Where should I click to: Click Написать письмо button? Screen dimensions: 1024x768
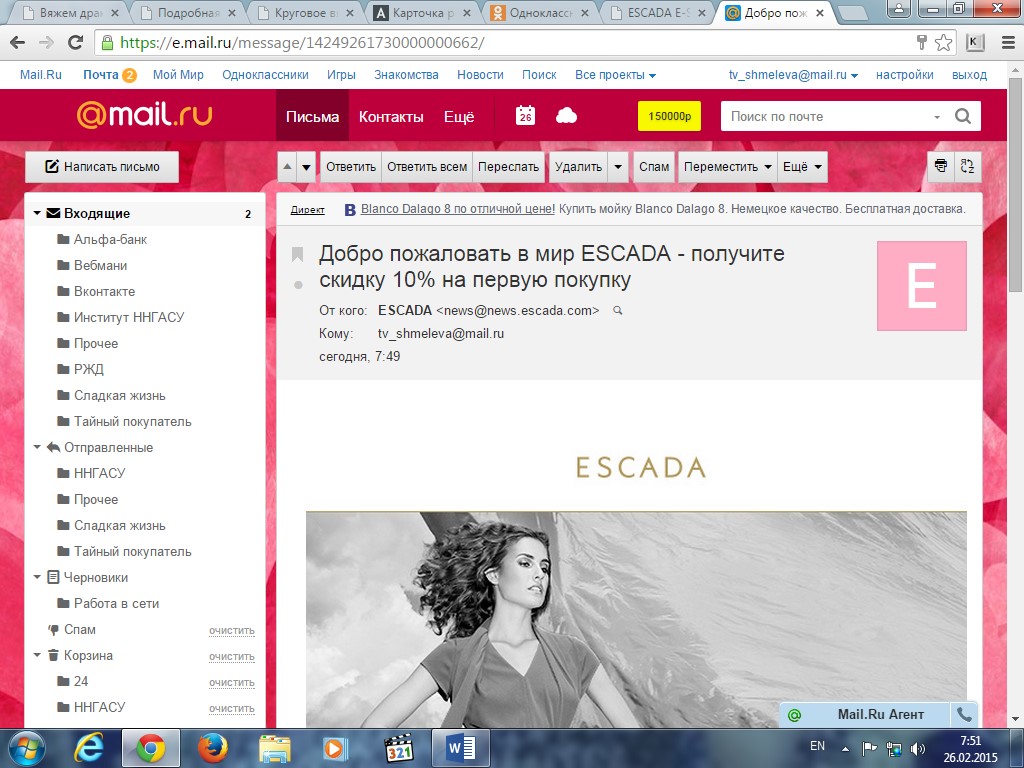[102, 167]
